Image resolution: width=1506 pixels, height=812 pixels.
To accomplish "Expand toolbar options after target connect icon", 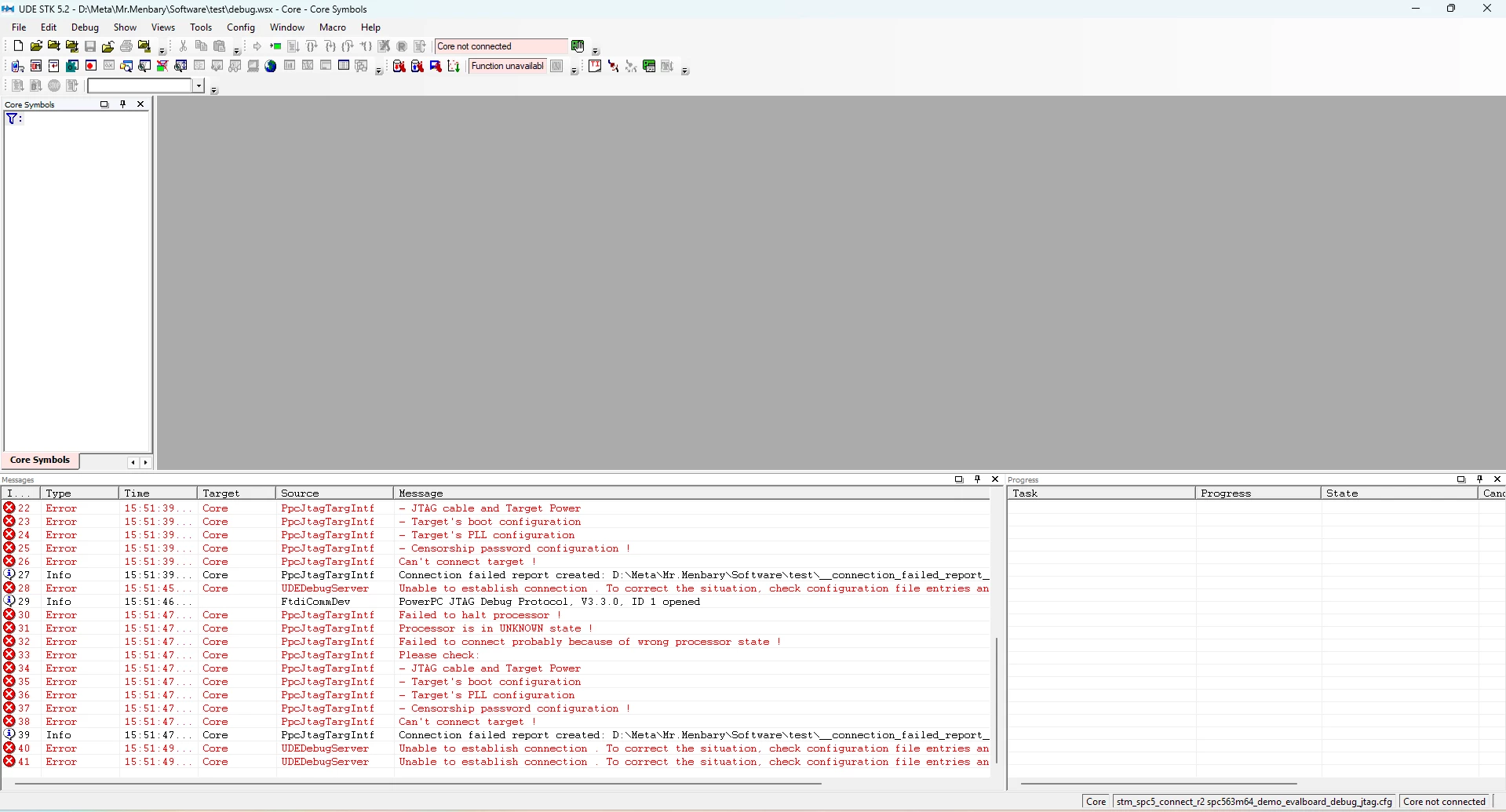I will click(596, 51).
